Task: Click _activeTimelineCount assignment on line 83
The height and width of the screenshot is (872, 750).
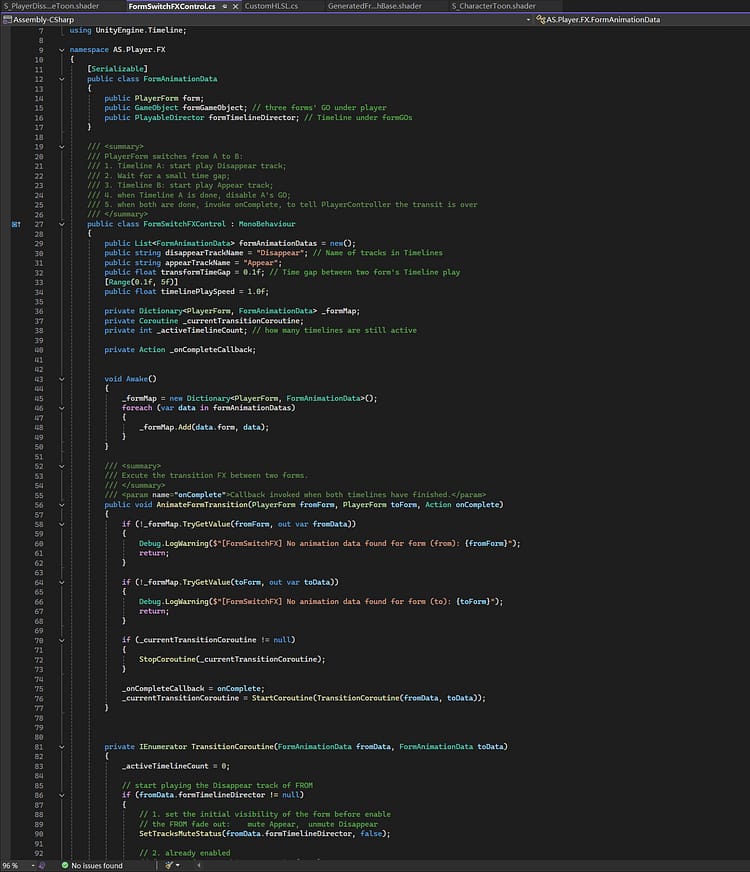Action: pyautogui.click(x=176, y=766)
